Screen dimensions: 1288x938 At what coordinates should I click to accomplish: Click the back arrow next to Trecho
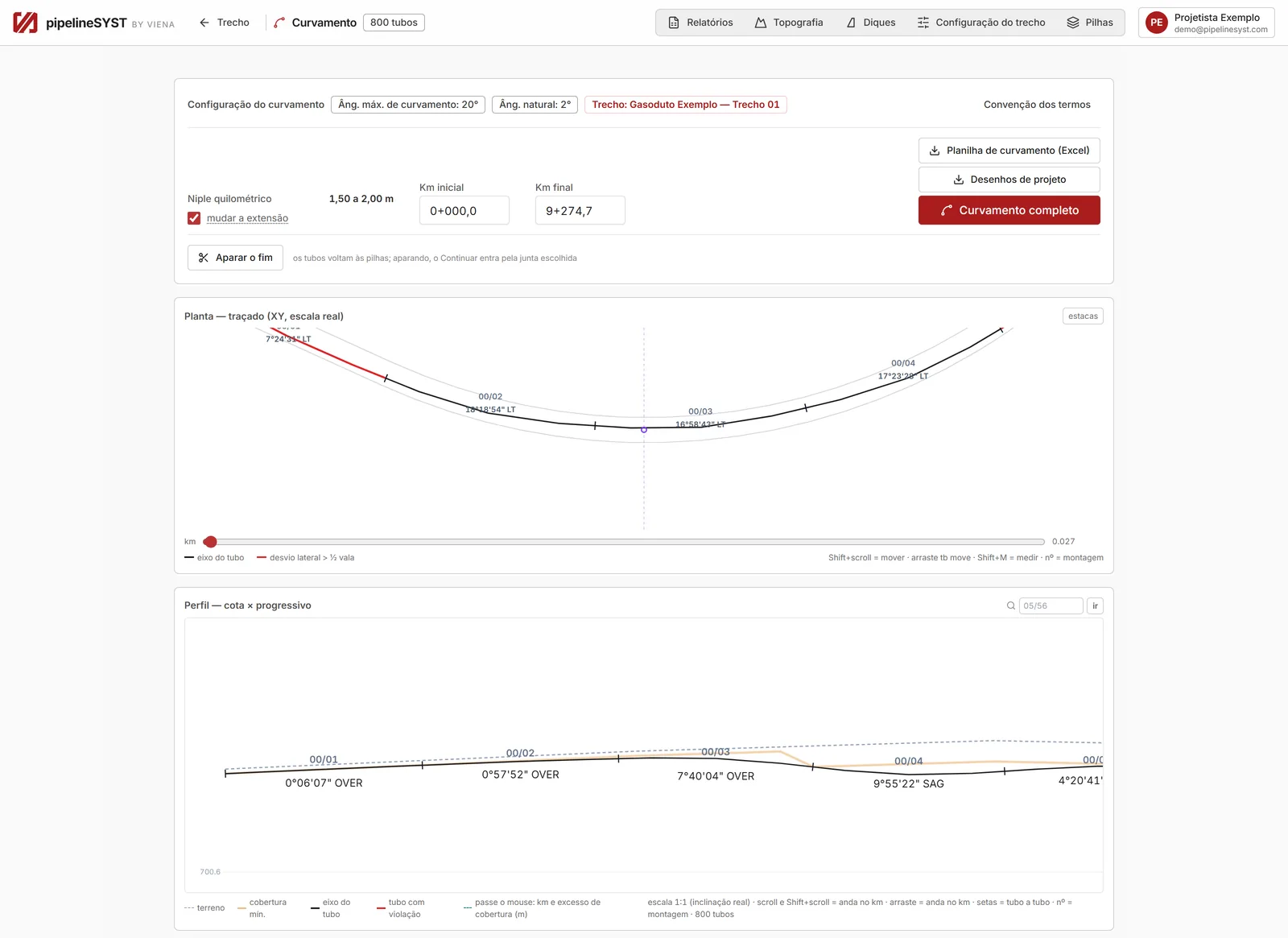pos(204,23)
